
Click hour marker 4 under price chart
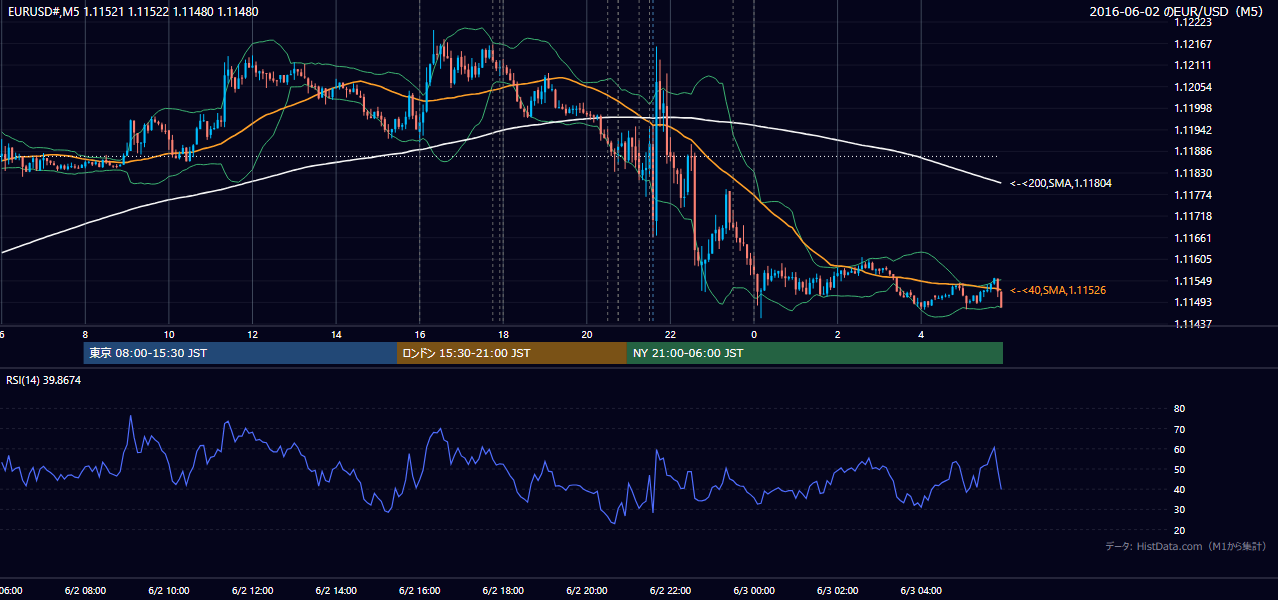[x=921, y=334]
